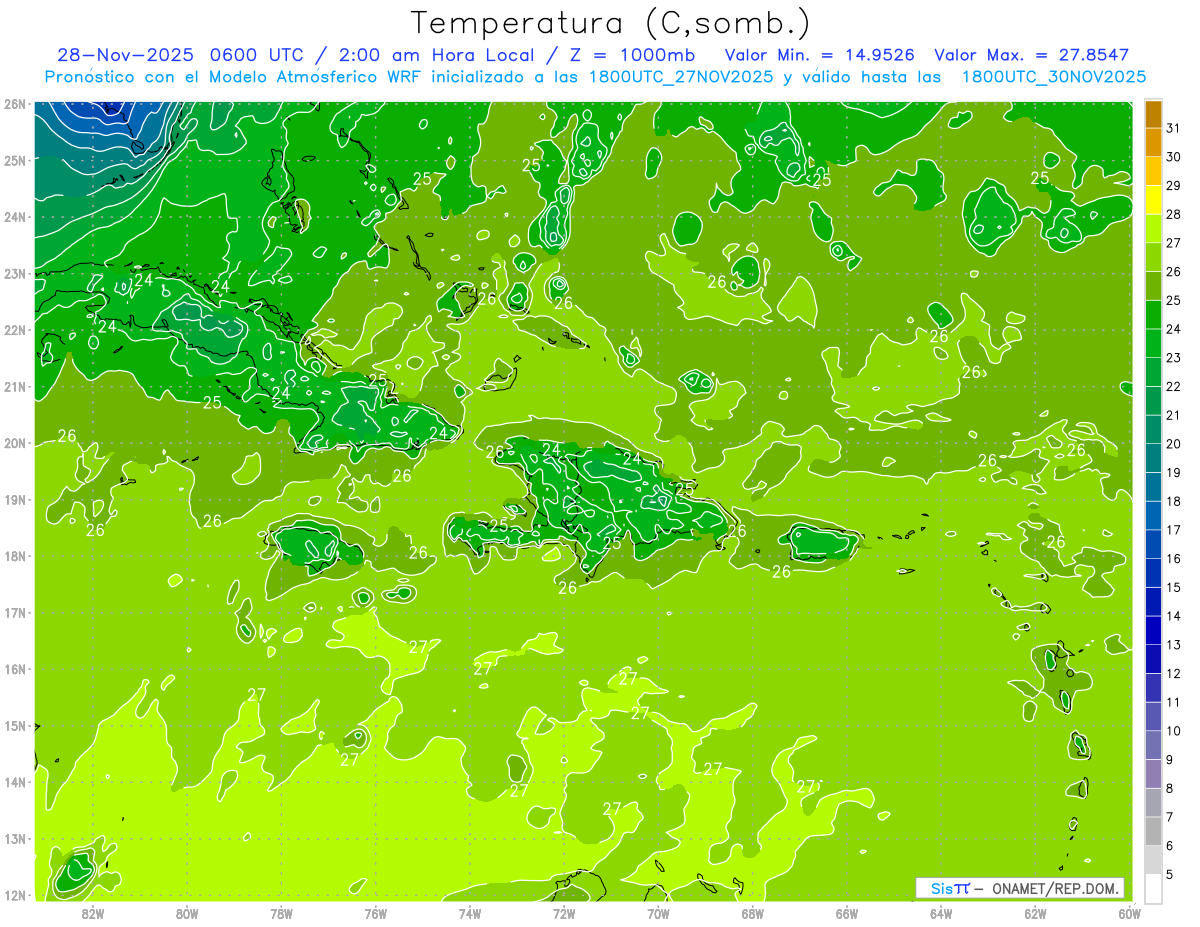Click the '26N' latitude axis label
This screenshot has width=1200, height=927.
click(15, 104)
